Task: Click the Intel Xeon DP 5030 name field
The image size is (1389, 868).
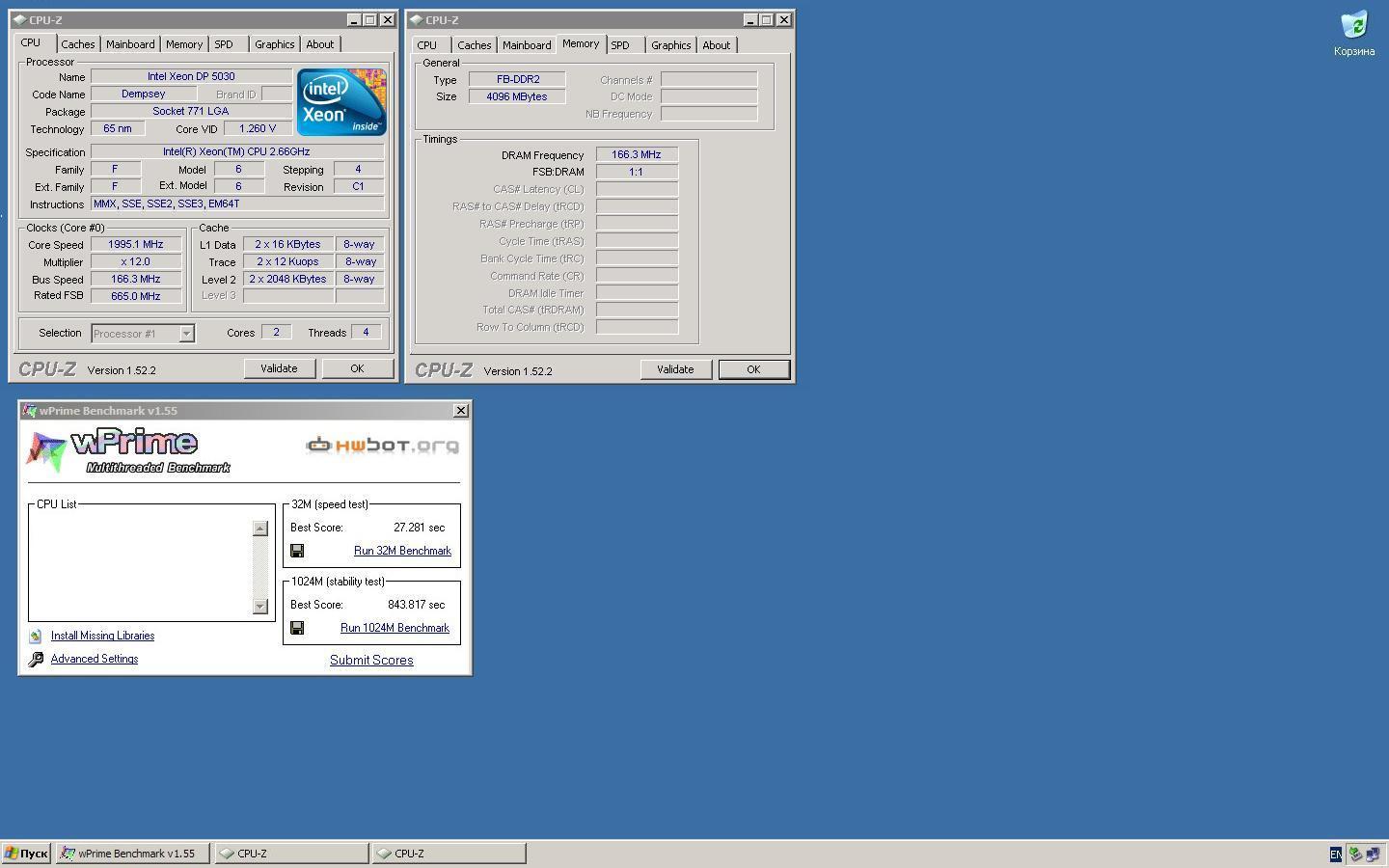Action: click(191, 76)
